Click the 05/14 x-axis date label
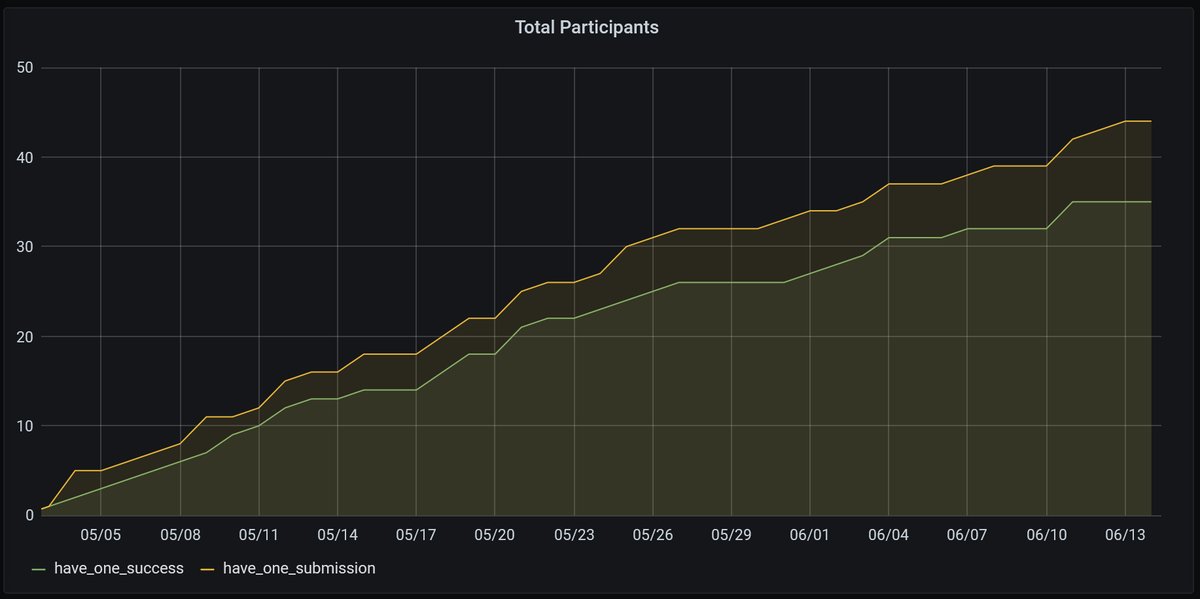Viewport: 1200px width, 599px height. coord(337,535)
